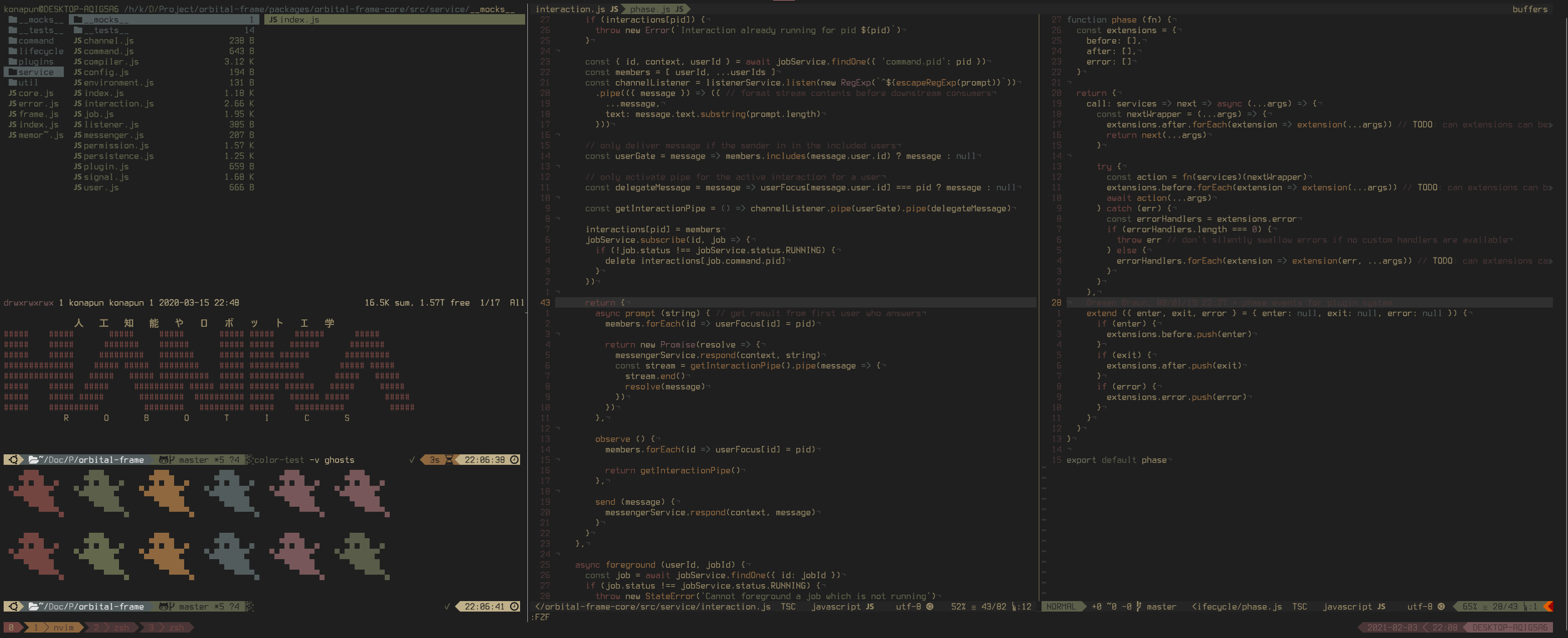Click the JS icon beside interaction.js in ranger
This screenshot has width=1568, height=638.
[x=77, y=103]
